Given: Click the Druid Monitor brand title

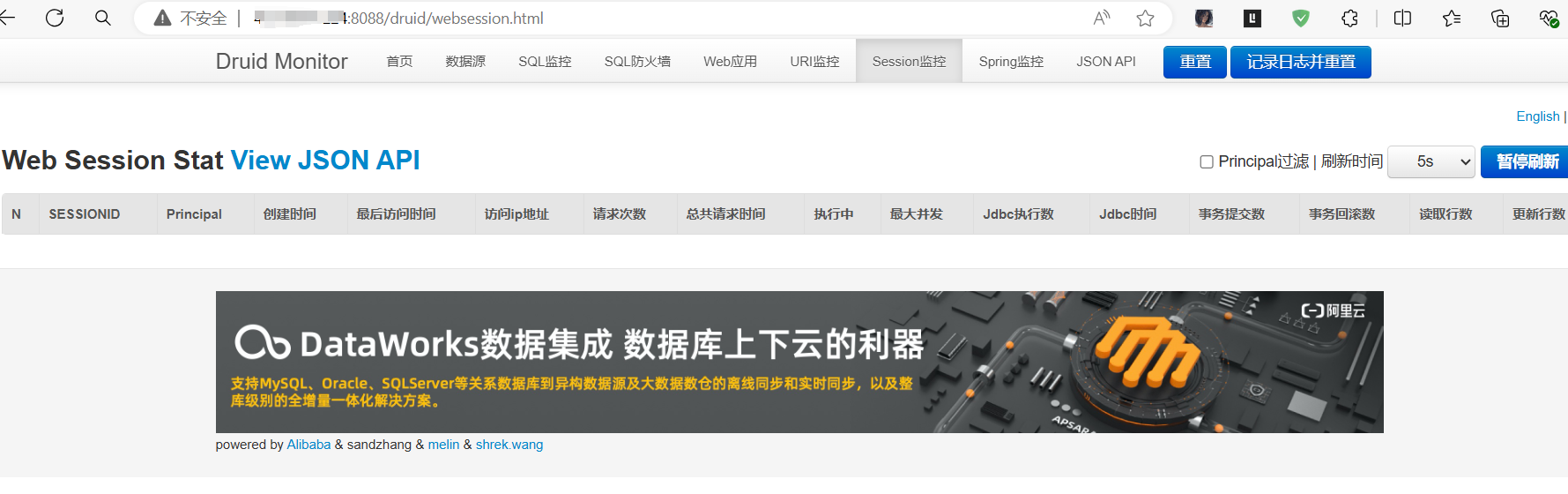Looking at the screenshot, I should coord(281,61).
